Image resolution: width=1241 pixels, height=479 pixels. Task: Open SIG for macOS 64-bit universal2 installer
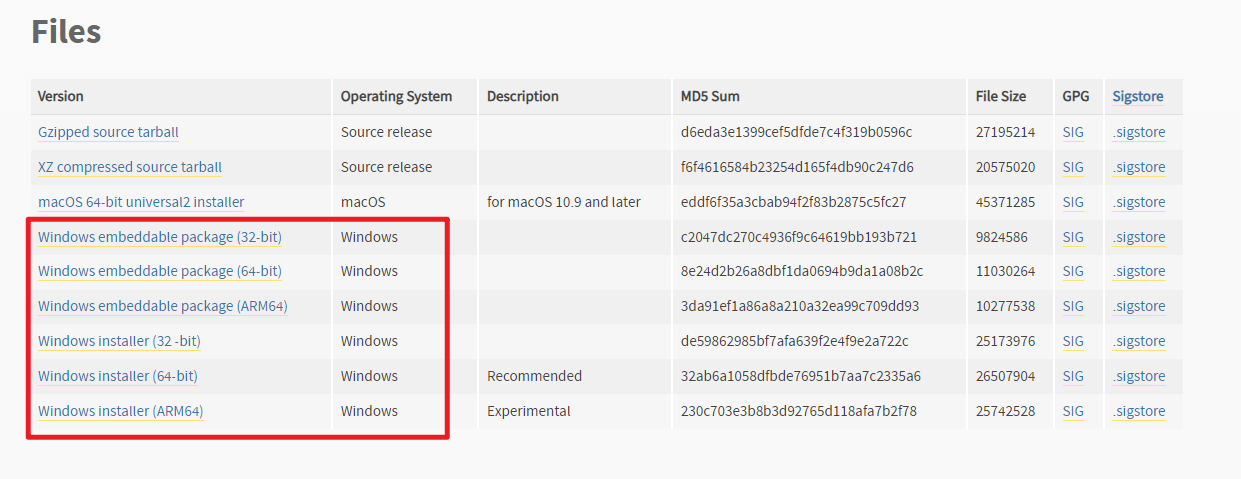pyautogui.click(x=1073, y=202)
